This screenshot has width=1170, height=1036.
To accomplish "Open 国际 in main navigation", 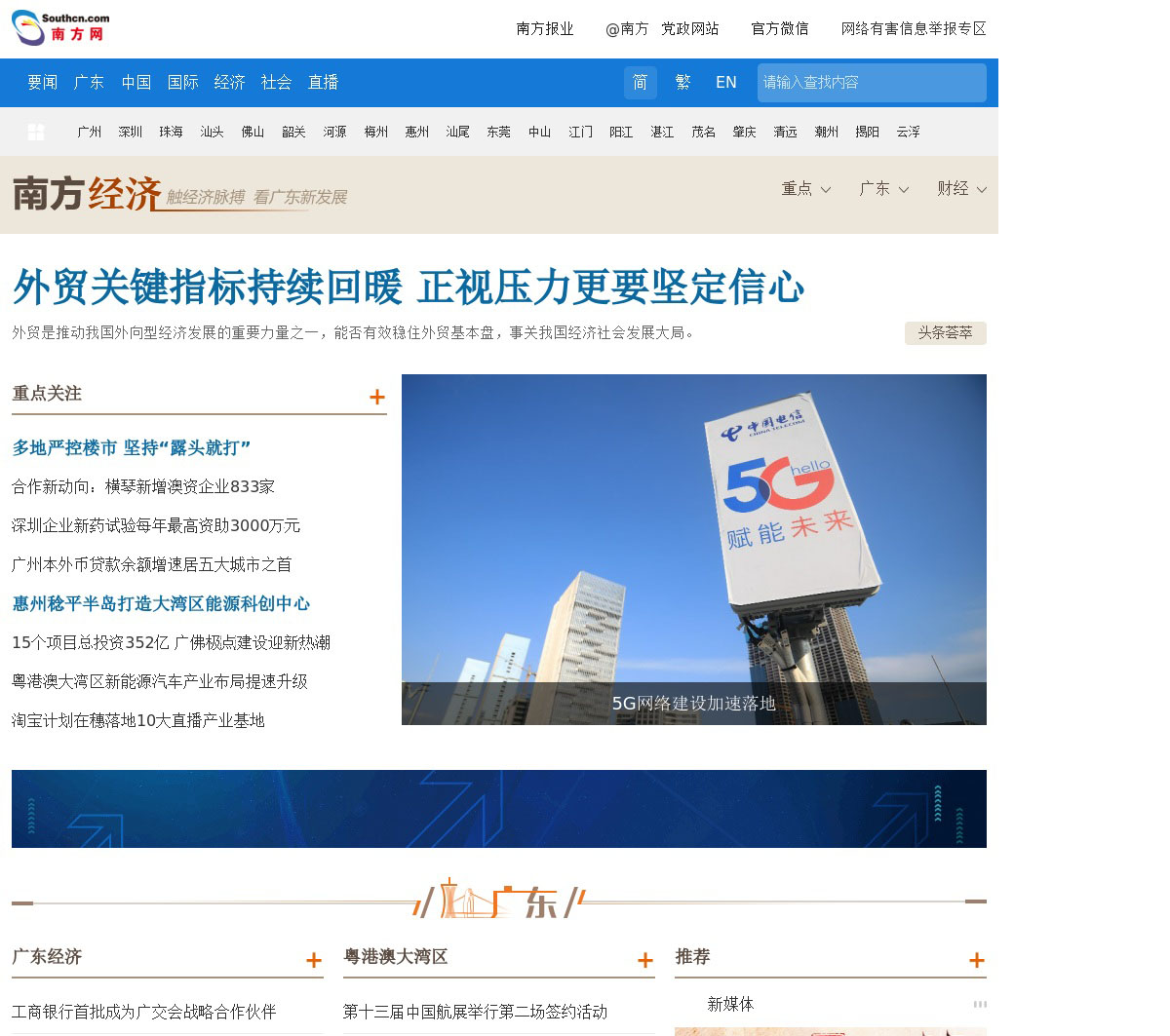I will click(183, 83).
